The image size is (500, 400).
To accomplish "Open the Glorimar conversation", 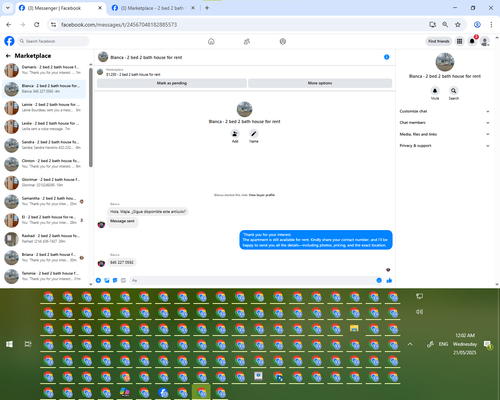I will 44,182.
